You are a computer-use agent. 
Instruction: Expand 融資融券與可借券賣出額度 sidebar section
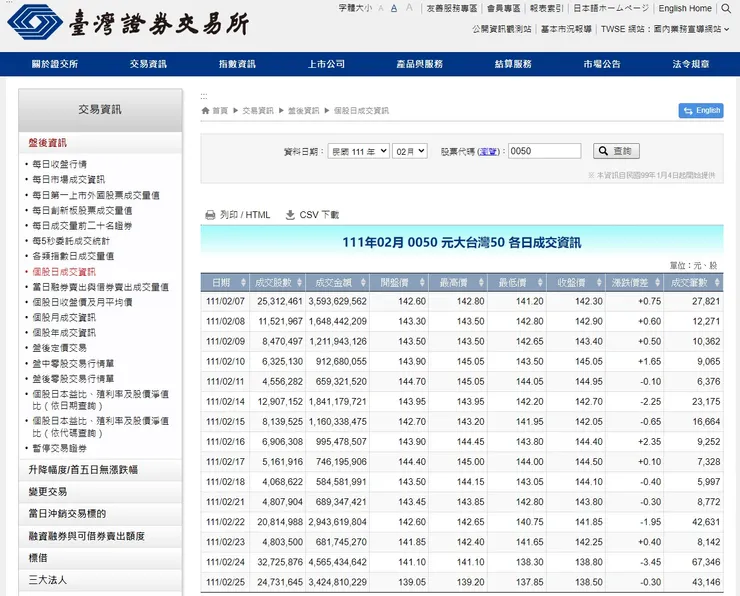coord(100,536)
